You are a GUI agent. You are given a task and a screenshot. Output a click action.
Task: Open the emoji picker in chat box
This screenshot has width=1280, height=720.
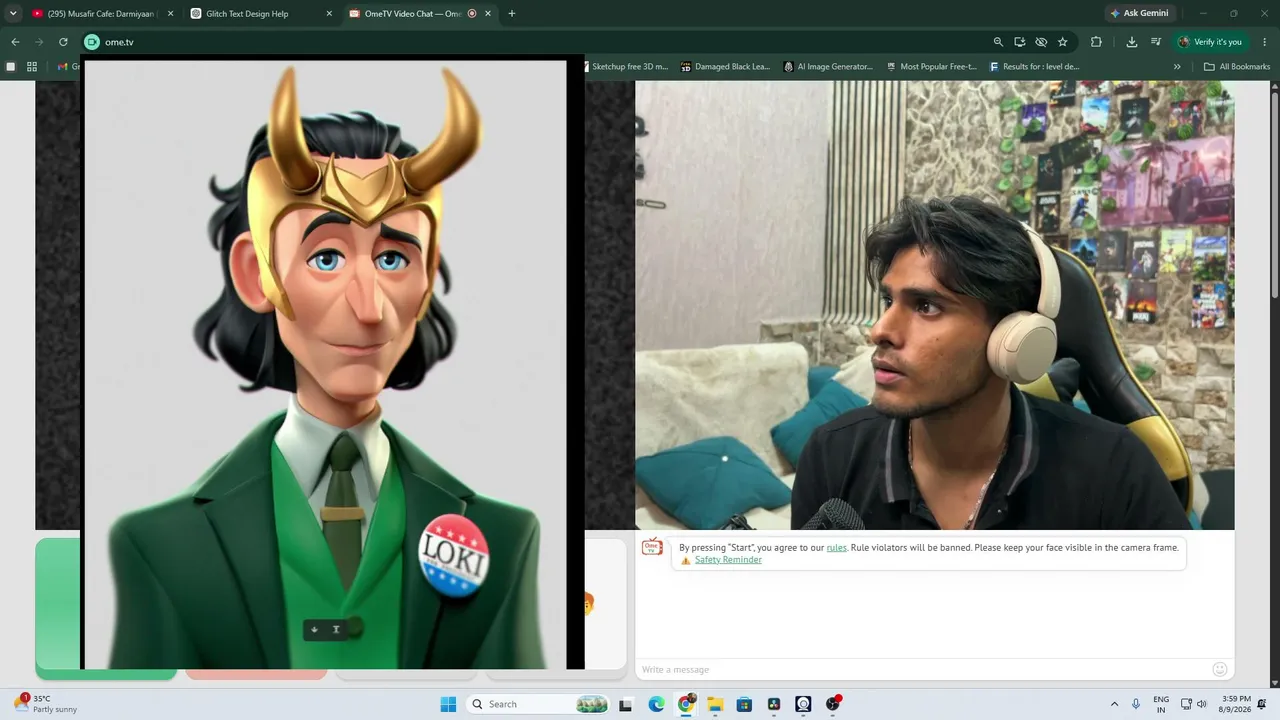click(x=1219, y=669)
